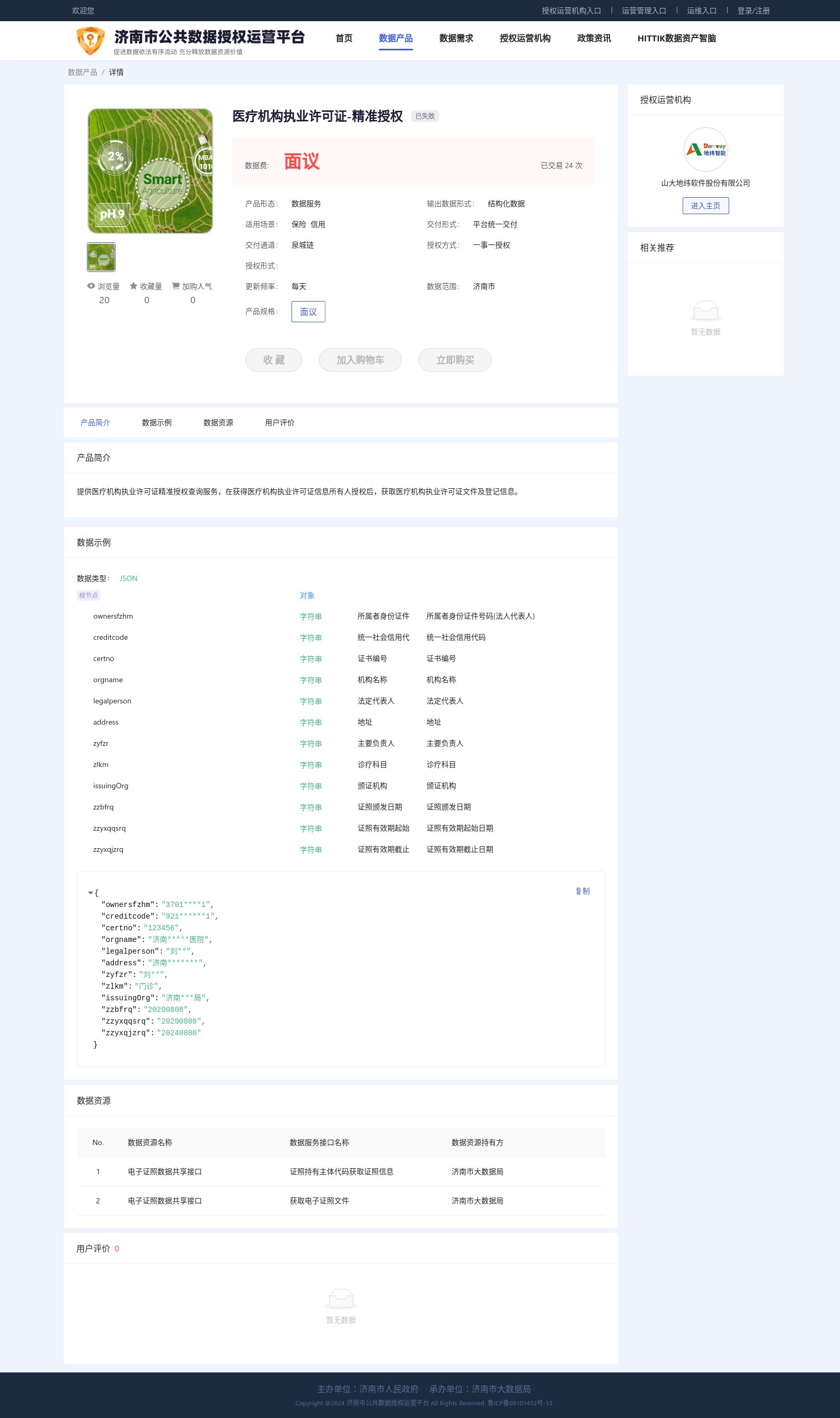Click the 已交易 24 次 text

coord(562,165)
